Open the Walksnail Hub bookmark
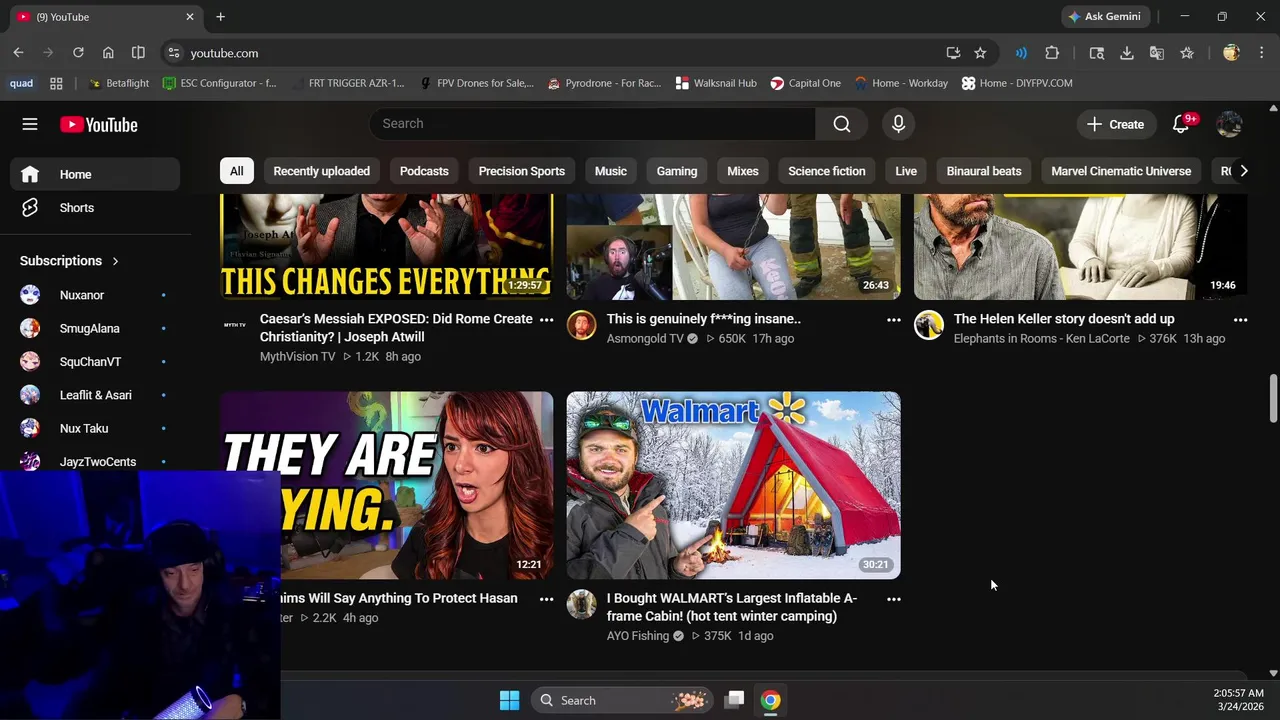The height and width of the screenshot is (720, 1280). click(x=716, y=83)
